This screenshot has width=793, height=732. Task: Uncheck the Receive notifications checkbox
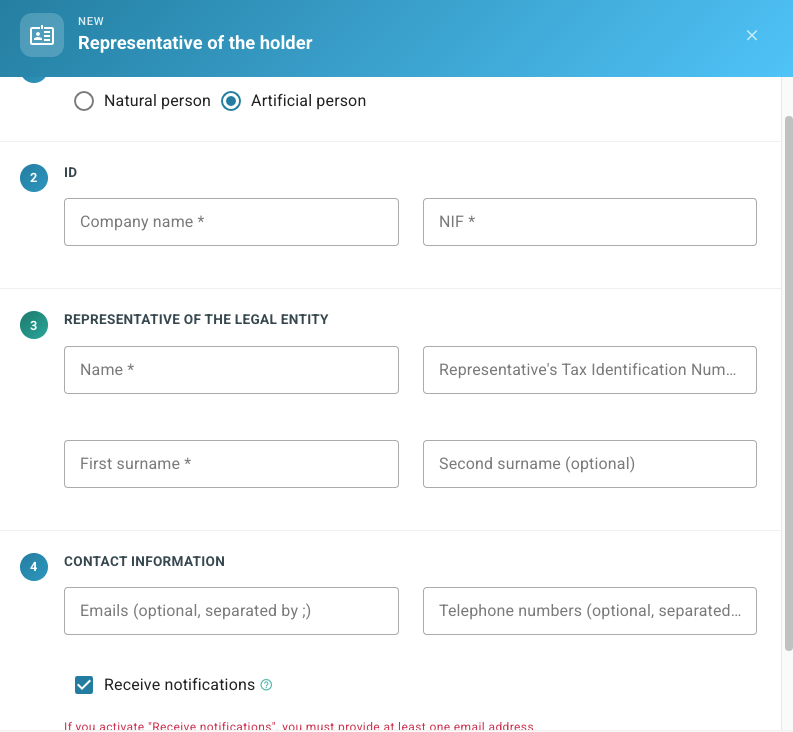pyautogui.click(x=84, y=685)
